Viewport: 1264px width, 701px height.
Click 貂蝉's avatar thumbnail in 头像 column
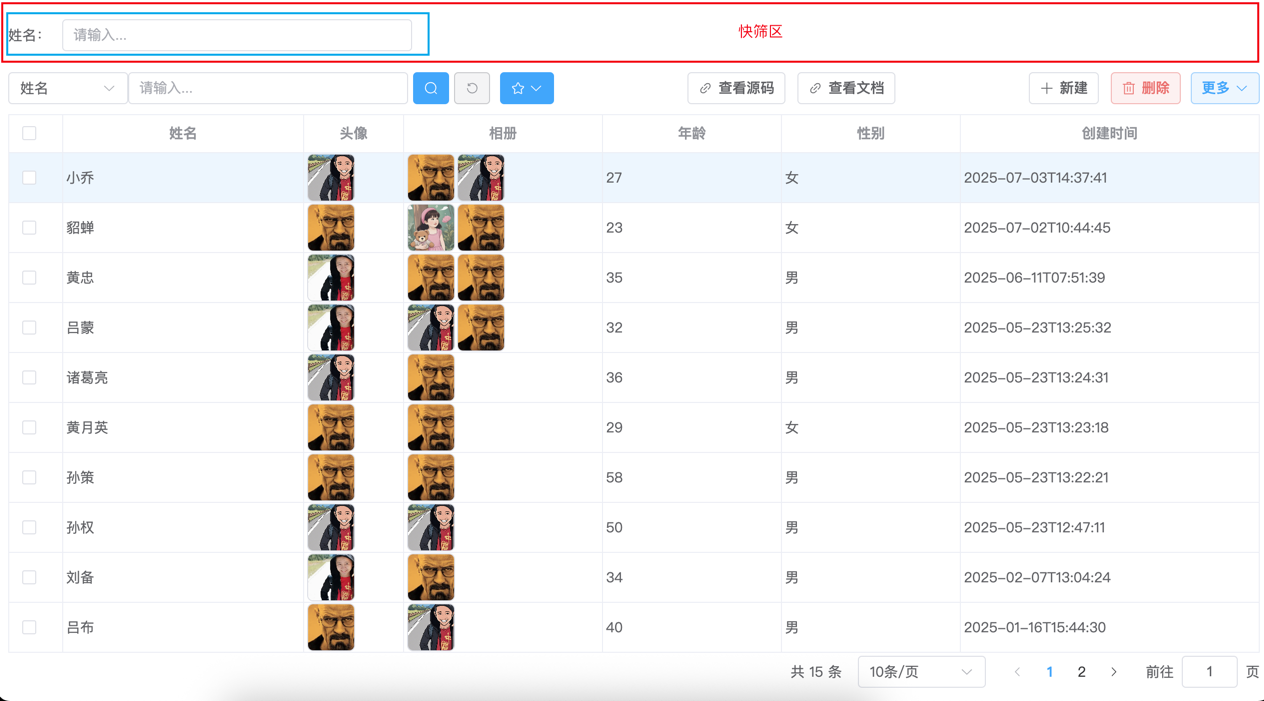331,228
